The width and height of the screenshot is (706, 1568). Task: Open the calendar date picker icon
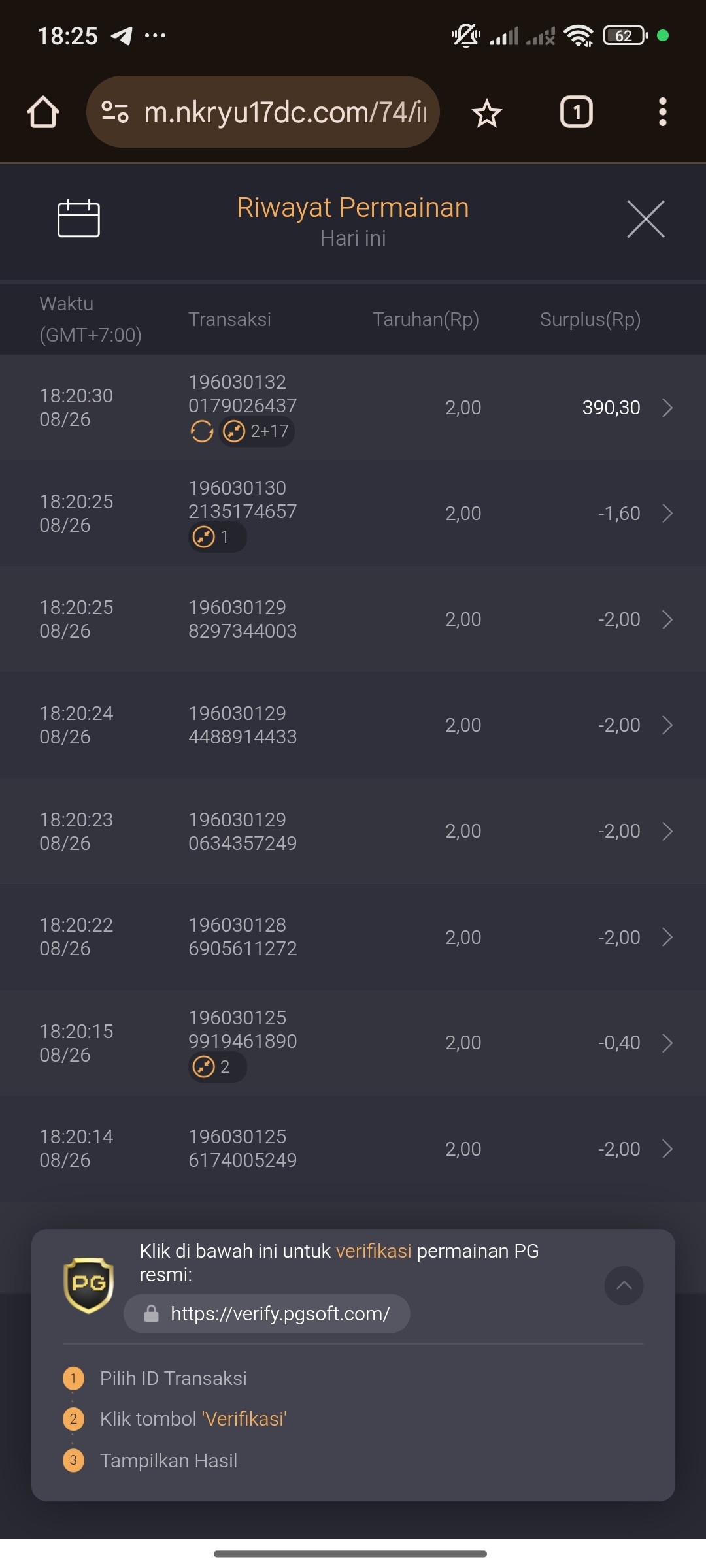78,218
